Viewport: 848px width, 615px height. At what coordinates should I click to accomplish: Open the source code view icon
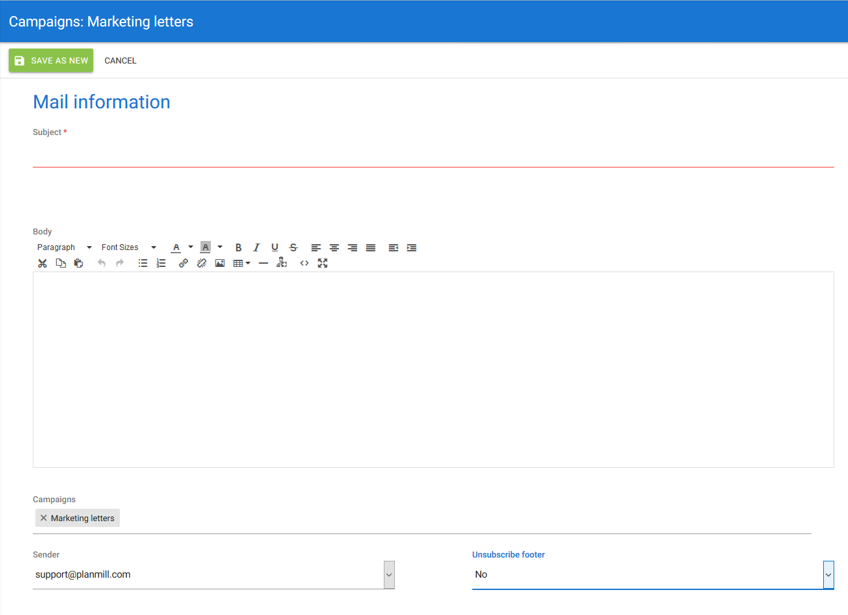click(304, 264)
